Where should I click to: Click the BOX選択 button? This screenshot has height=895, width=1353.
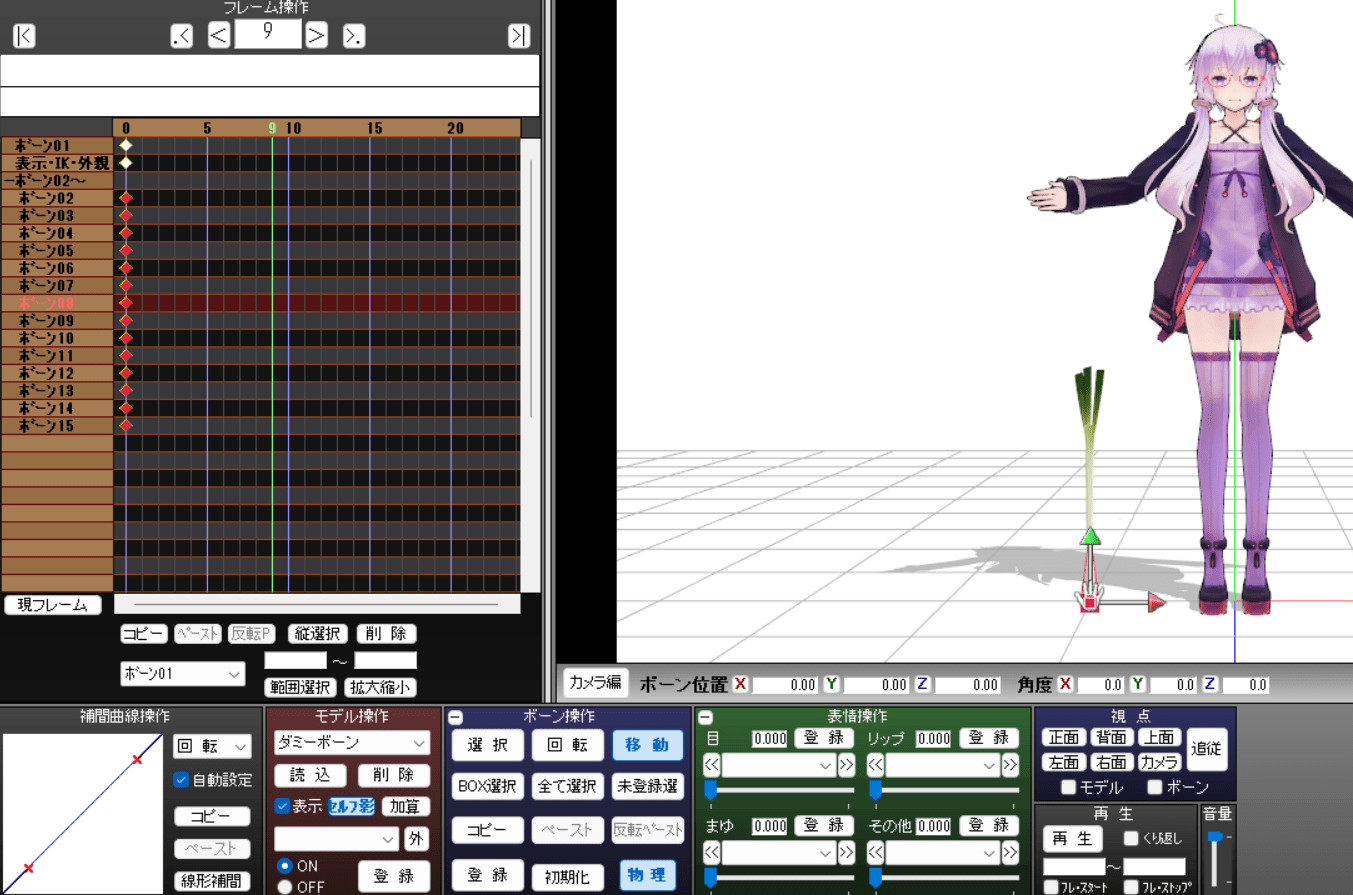(x=487, y=786)
